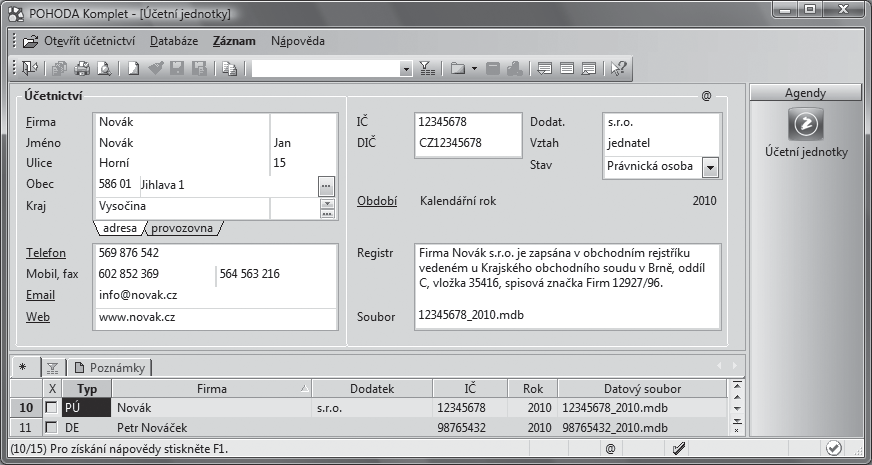This screenshot has height=465, width=872.
Task: Open print preview magnifier icon
Action: (104, 68)
